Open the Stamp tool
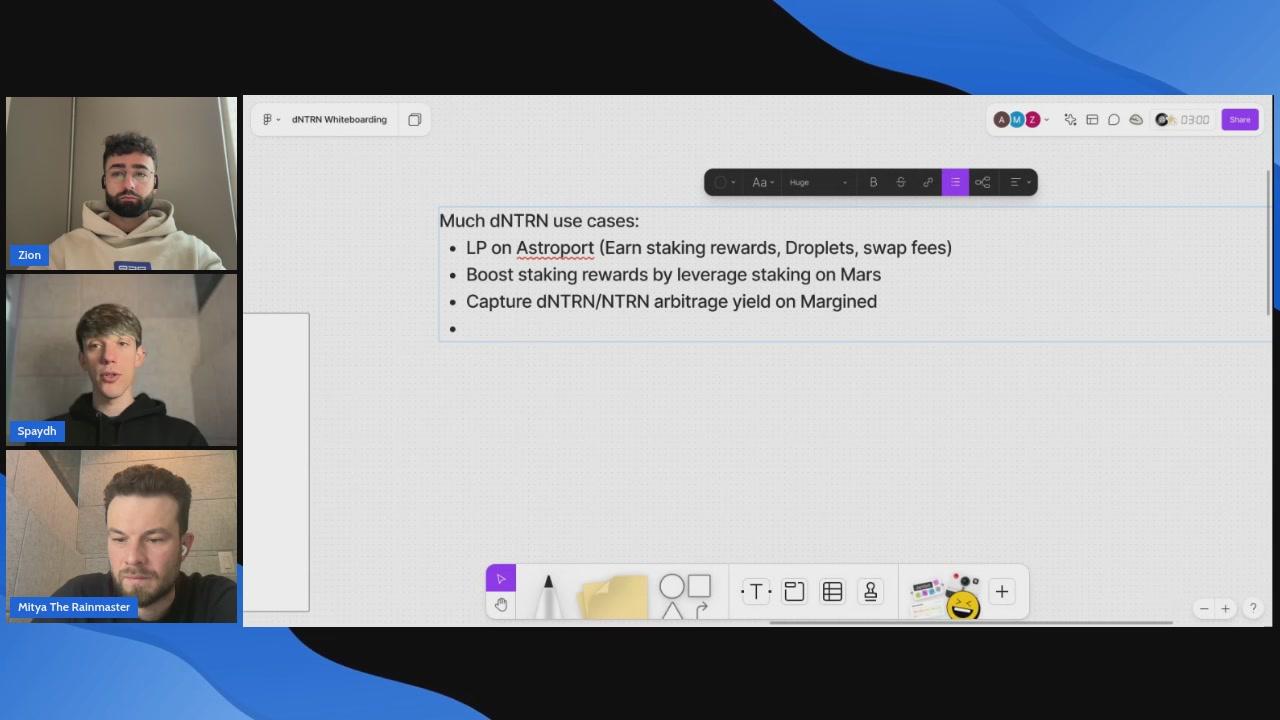The height and width of the screenshot is (720, 1280). coord(870,592)
